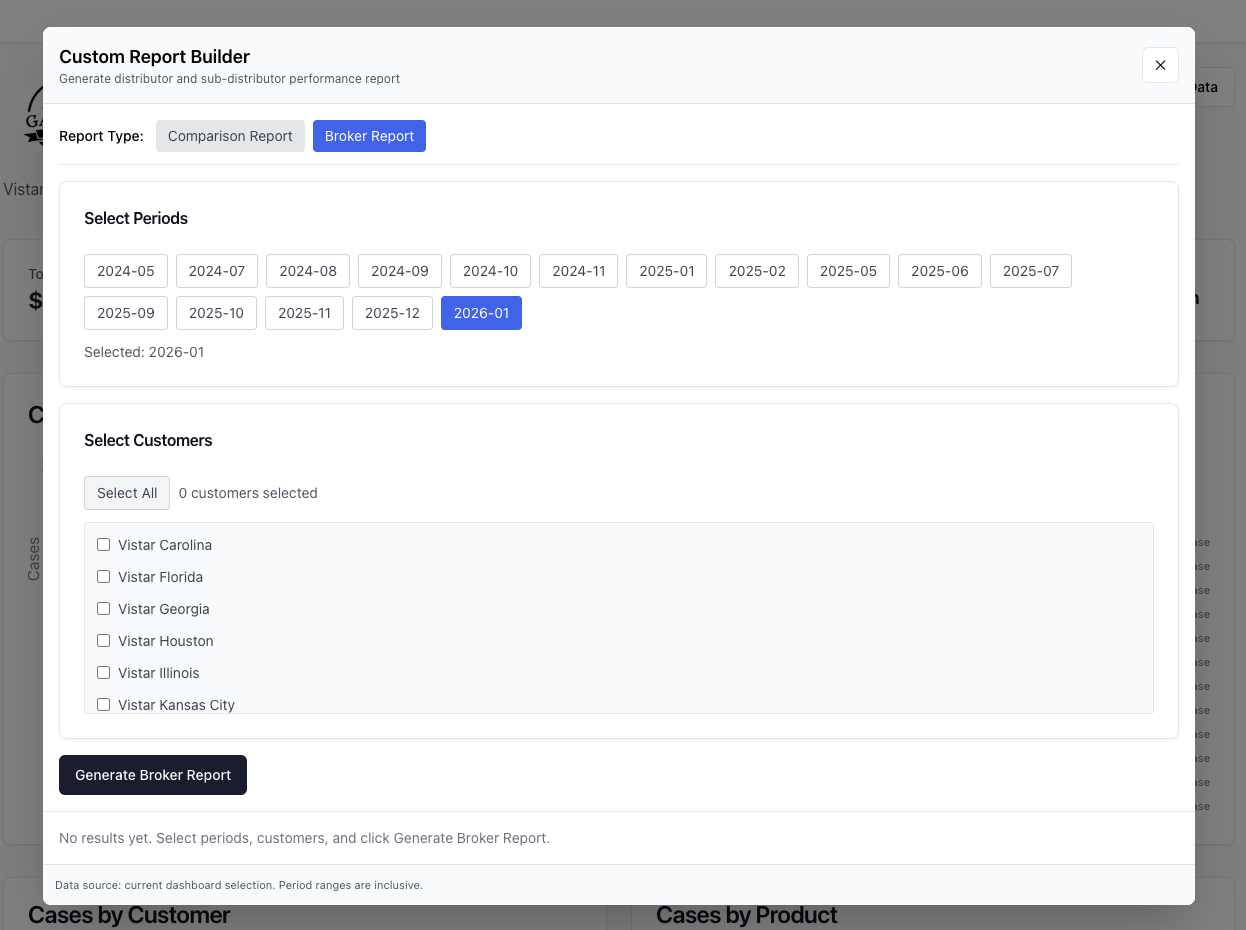Screen dimensions: 1246x930
Task: Select period 2025-05
Action: (848, 271)
